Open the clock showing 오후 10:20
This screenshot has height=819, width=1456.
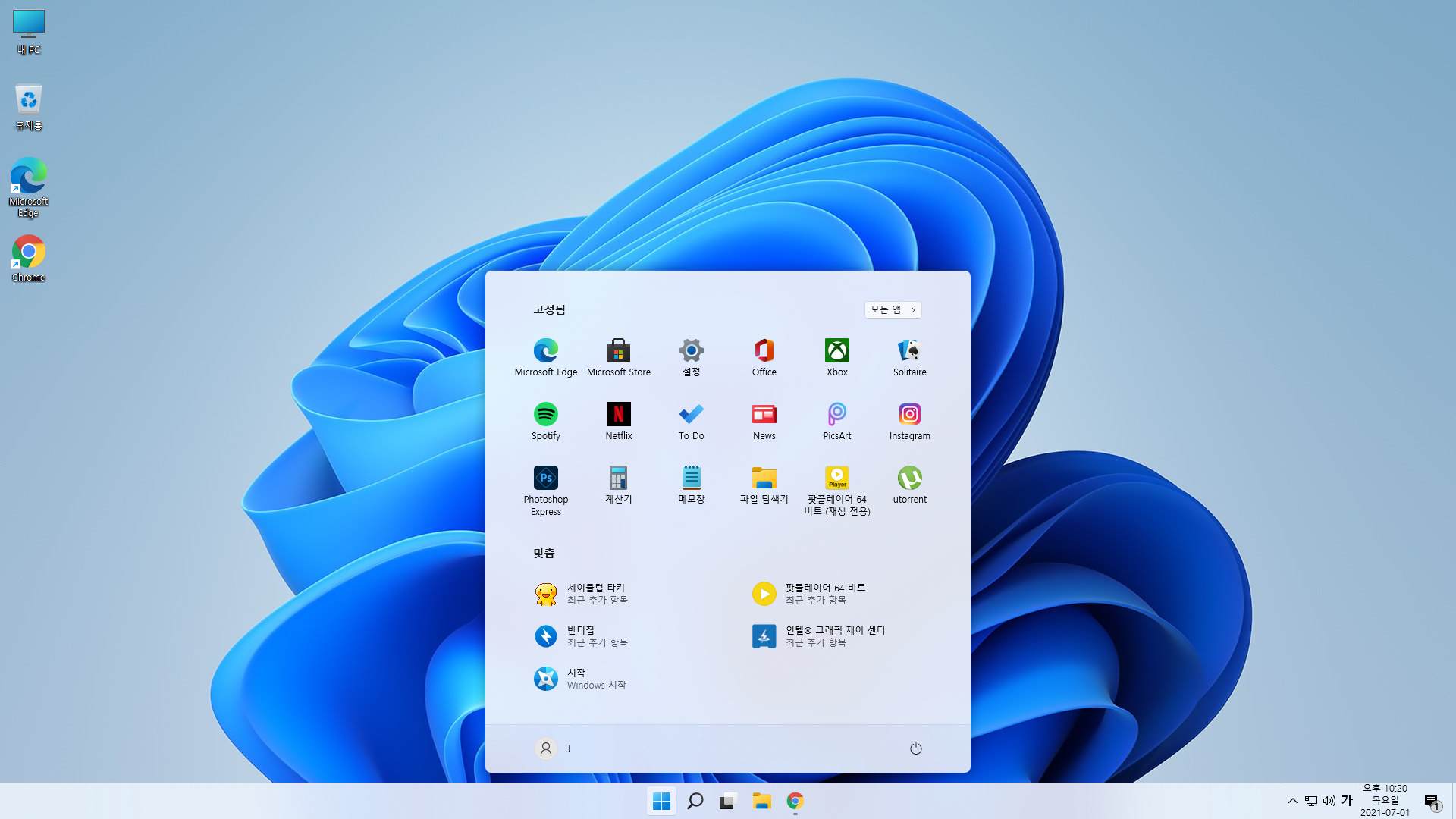pyautogui.click(x=1385, y=801)
